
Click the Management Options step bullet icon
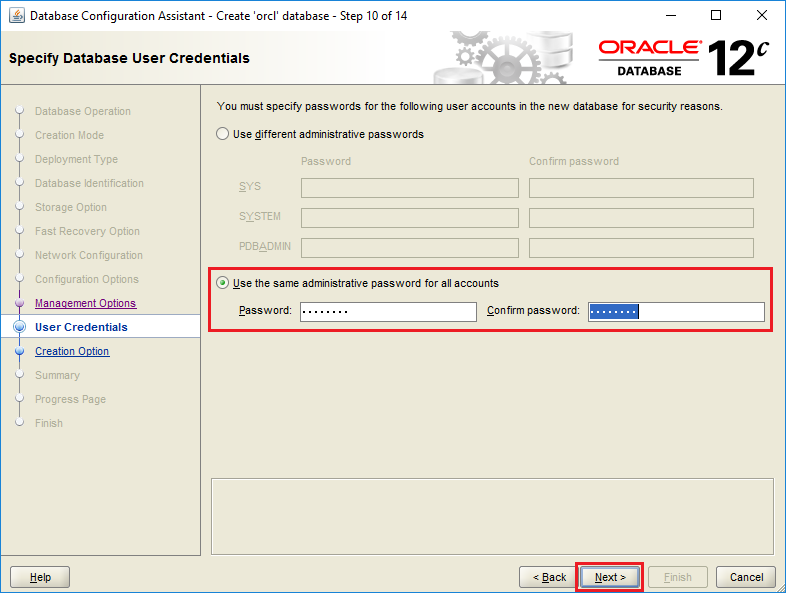(x=20, y=303)
